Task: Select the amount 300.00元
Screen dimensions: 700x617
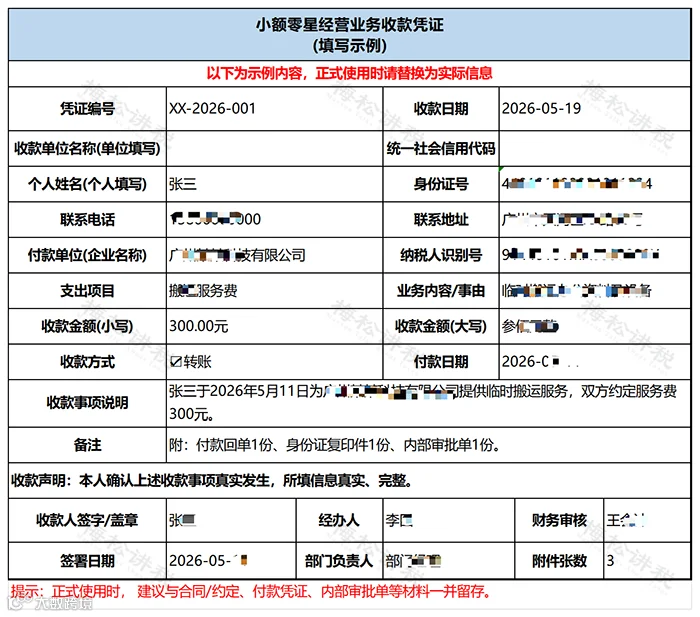Action: coord(199,326)
